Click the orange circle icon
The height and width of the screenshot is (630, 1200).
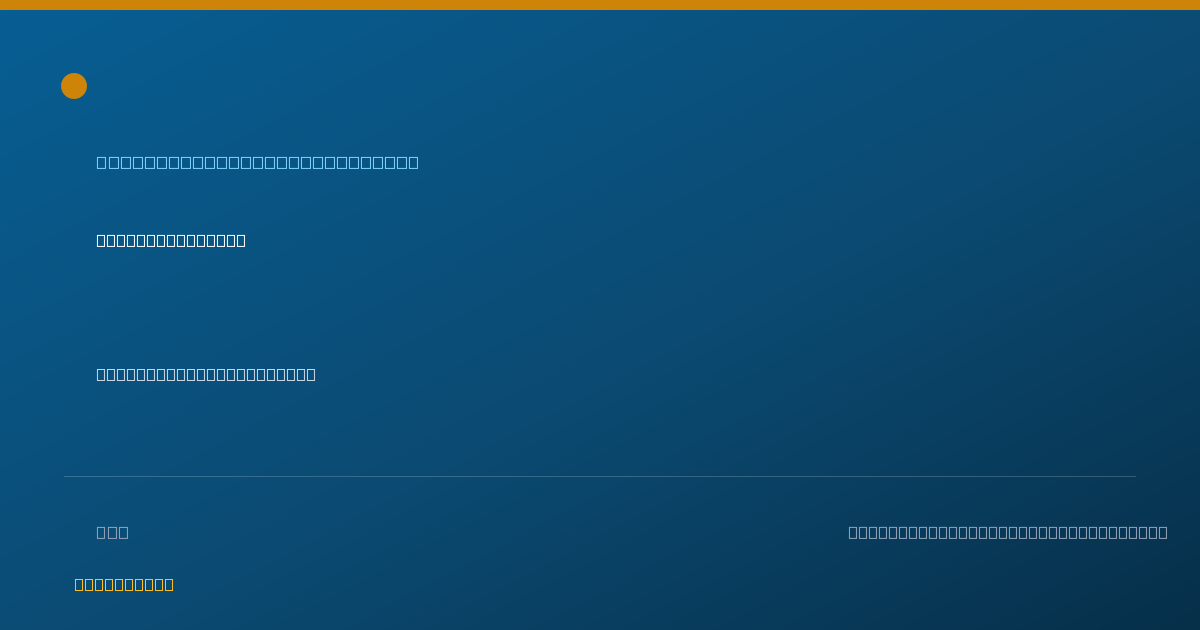(74, 86)
